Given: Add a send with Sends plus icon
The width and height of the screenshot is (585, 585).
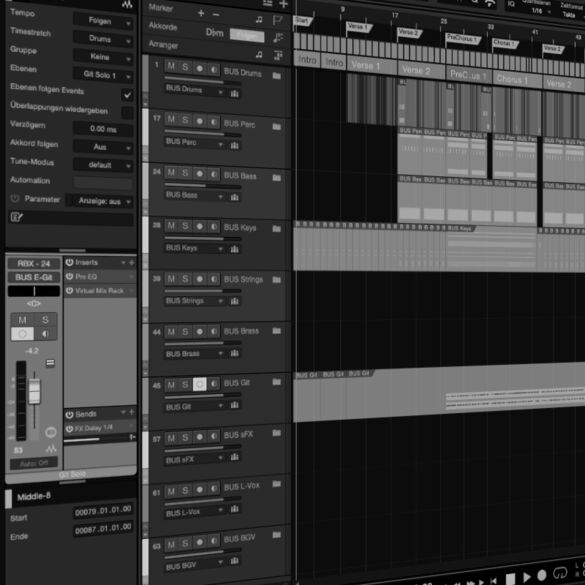Looking at the screenshot, I should (131, 412).
